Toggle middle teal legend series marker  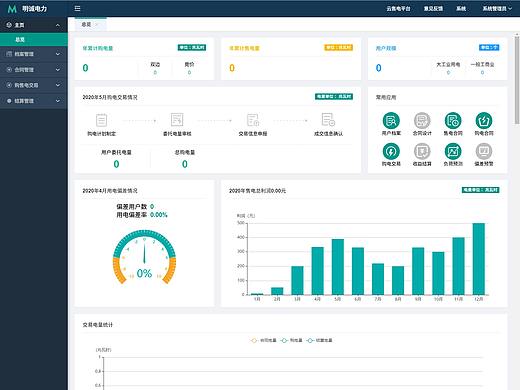click(x=284, y=340)
